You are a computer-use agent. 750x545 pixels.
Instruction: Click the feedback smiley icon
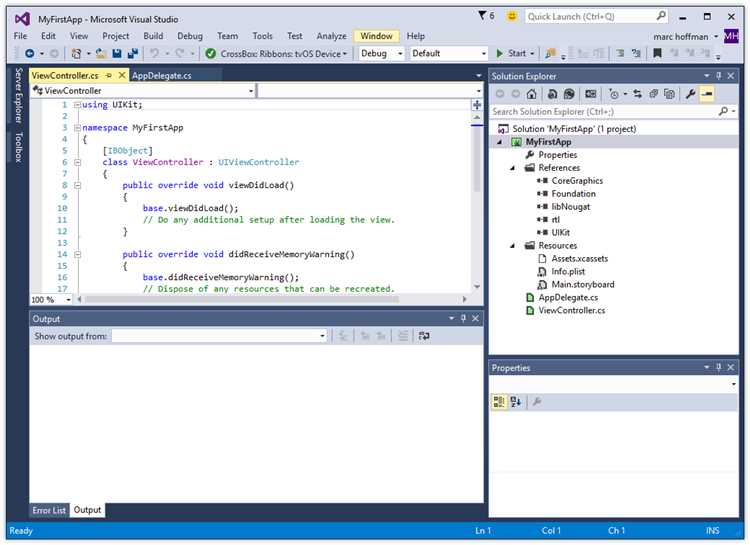(x=512, y=16)
